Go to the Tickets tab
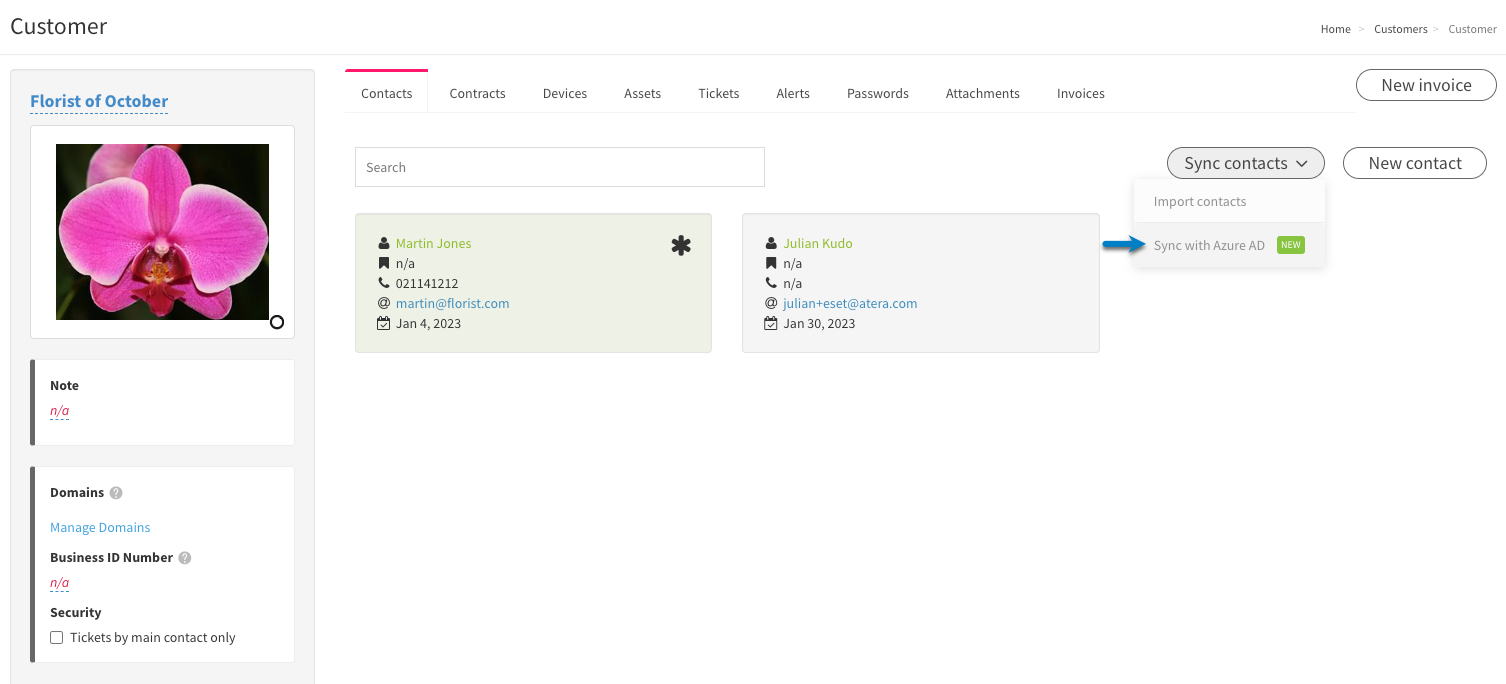Image resolution: width=1506 pixels, height=684 pixels. coord(719,93)
